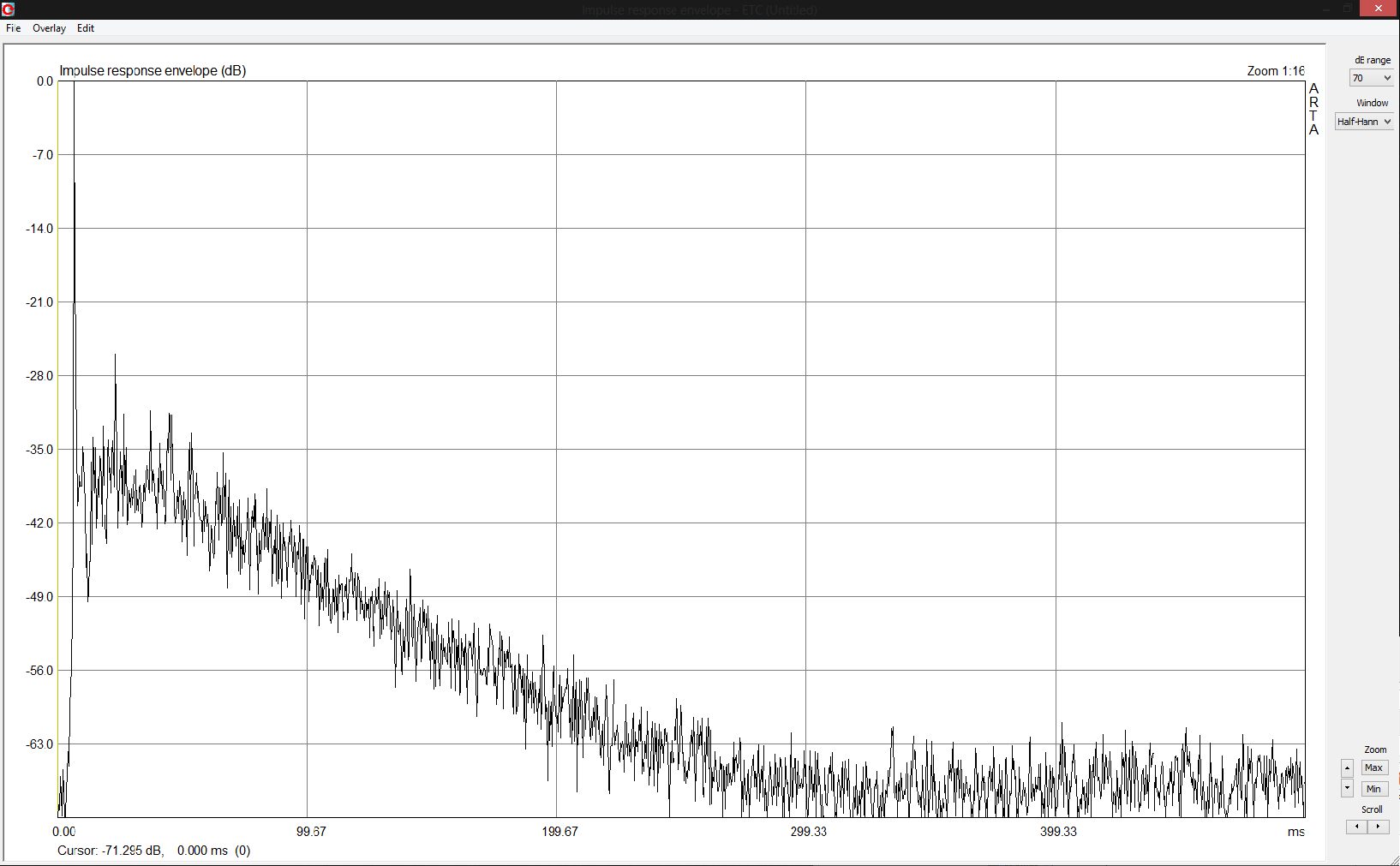The height and width of the screenshot is (866, 1400).
Task: Click the Min zoom button
Action: click(1373, 789)
